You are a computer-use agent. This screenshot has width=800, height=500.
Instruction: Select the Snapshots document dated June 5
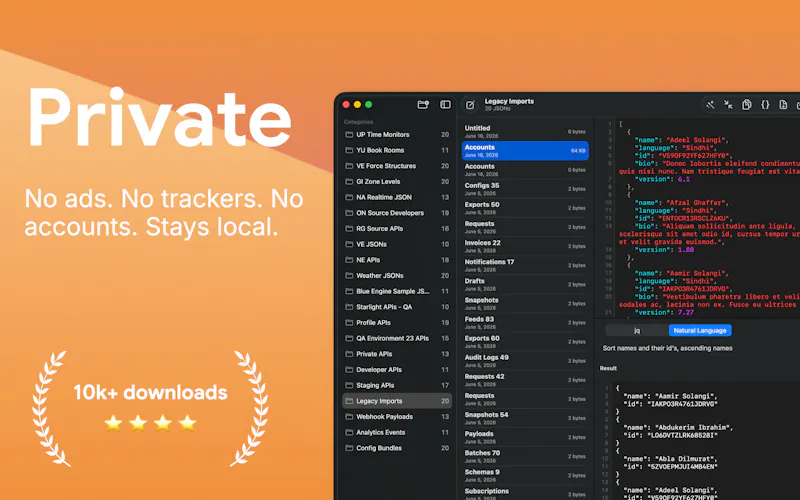525,304
